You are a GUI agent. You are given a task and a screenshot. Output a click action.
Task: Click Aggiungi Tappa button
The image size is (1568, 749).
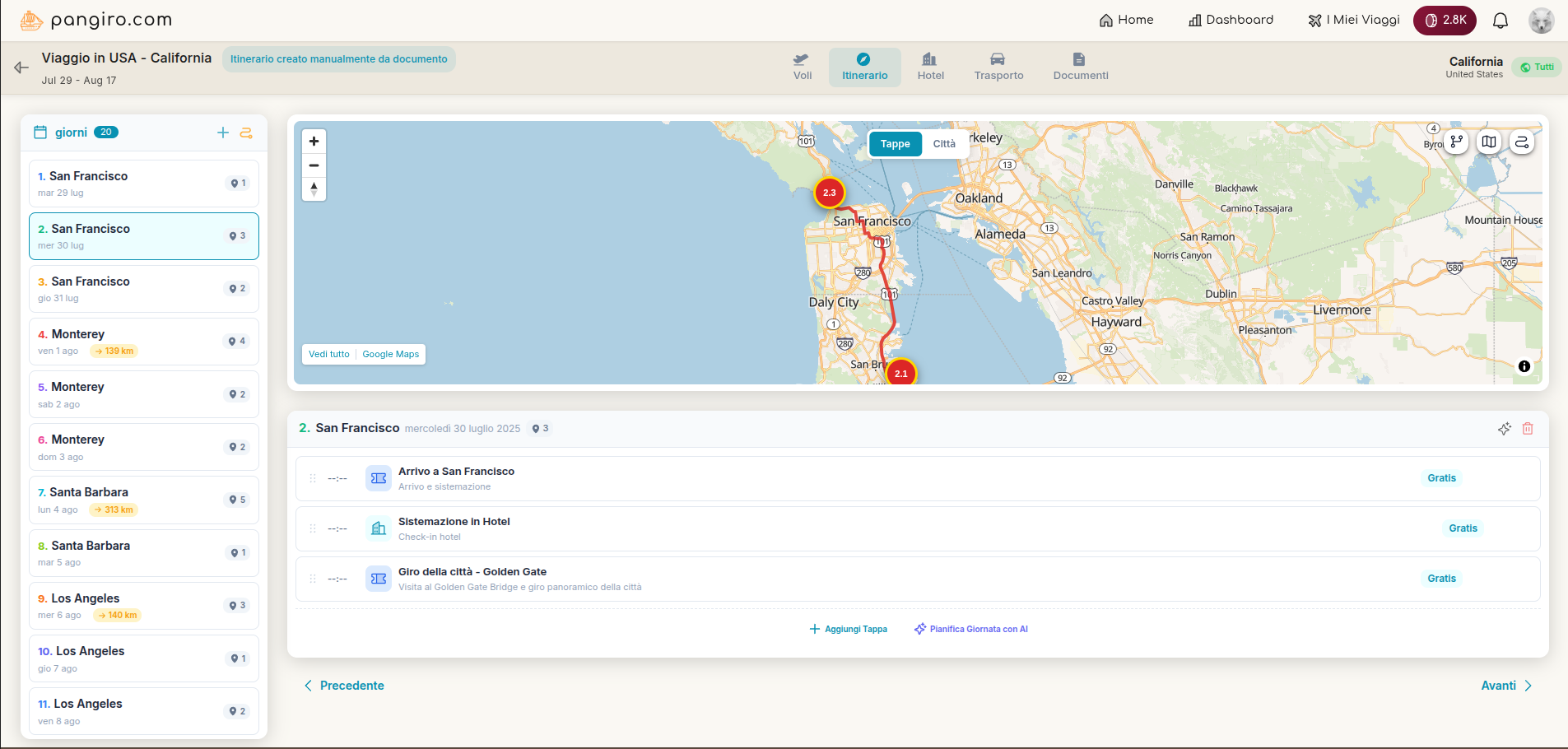(848, 629)
